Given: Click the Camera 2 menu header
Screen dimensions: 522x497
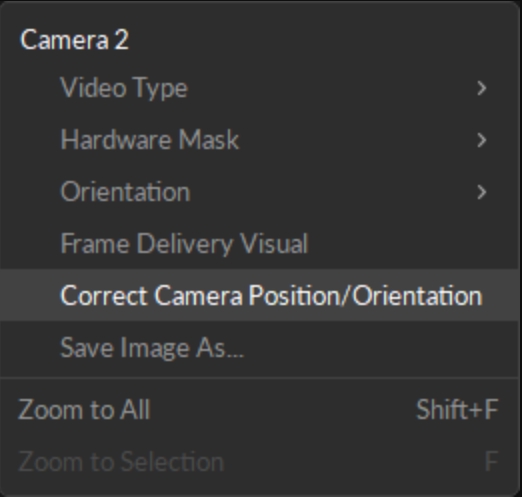Looking at the screenshot, I should click(75, 40).
